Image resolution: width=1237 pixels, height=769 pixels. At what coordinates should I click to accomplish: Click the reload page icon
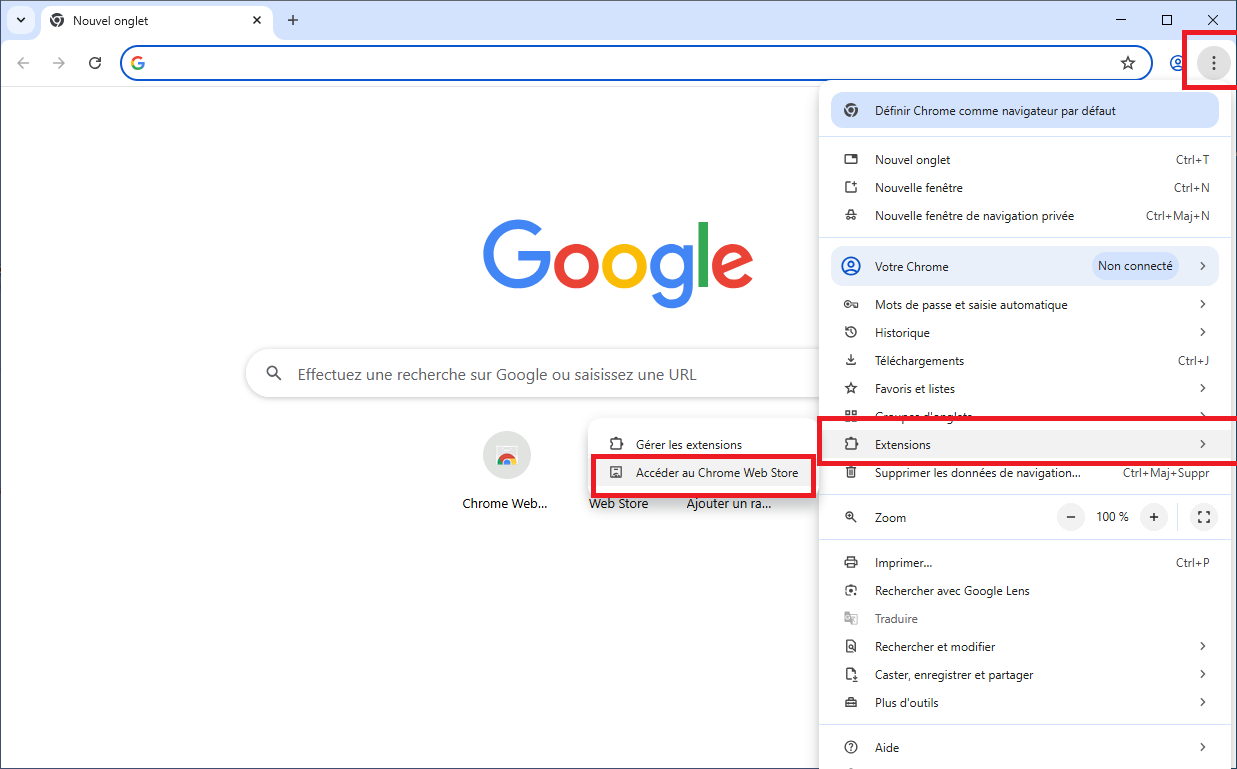95,63
